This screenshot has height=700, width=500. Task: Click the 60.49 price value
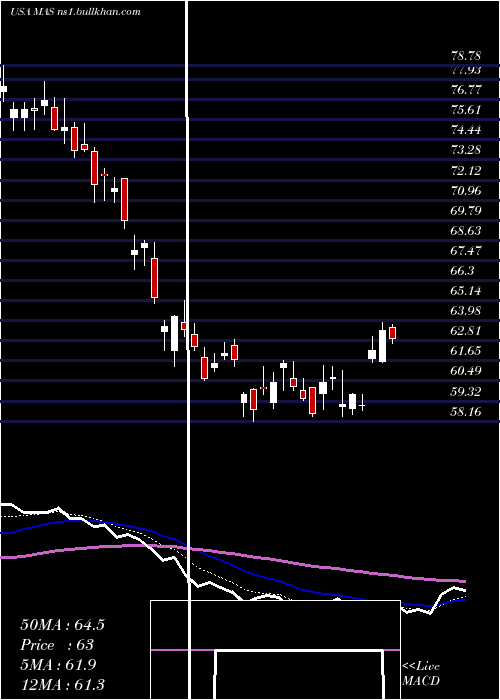coord(466,371)
